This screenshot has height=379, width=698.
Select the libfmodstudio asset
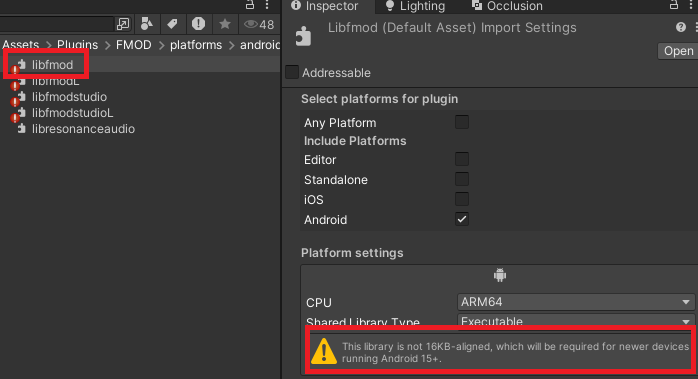tap(69, 97)
